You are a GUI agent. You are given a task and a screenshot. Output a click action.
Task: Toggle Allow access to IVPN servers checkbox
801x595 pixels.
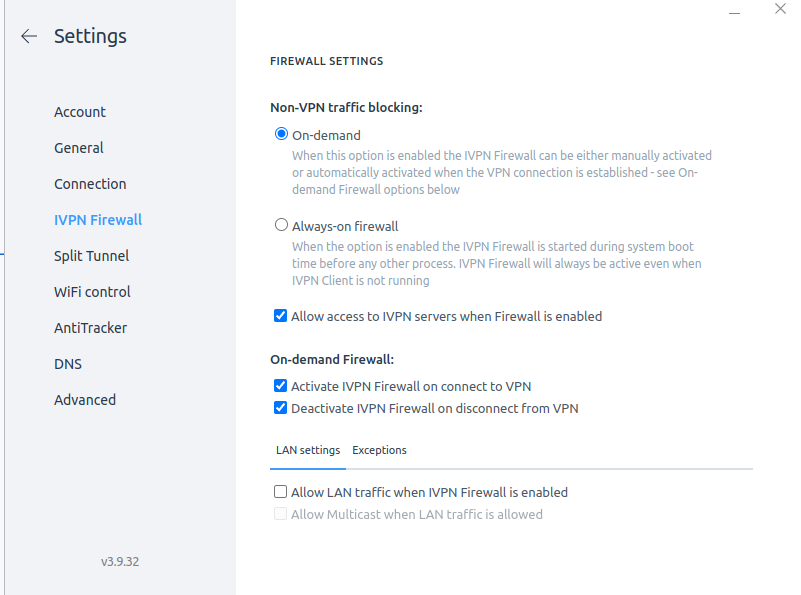281,316
